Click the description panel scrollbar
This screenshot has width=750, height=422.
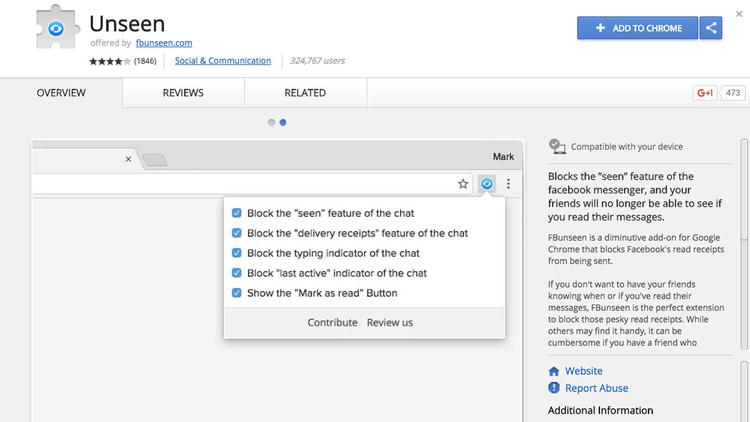(x=744, y=244)
